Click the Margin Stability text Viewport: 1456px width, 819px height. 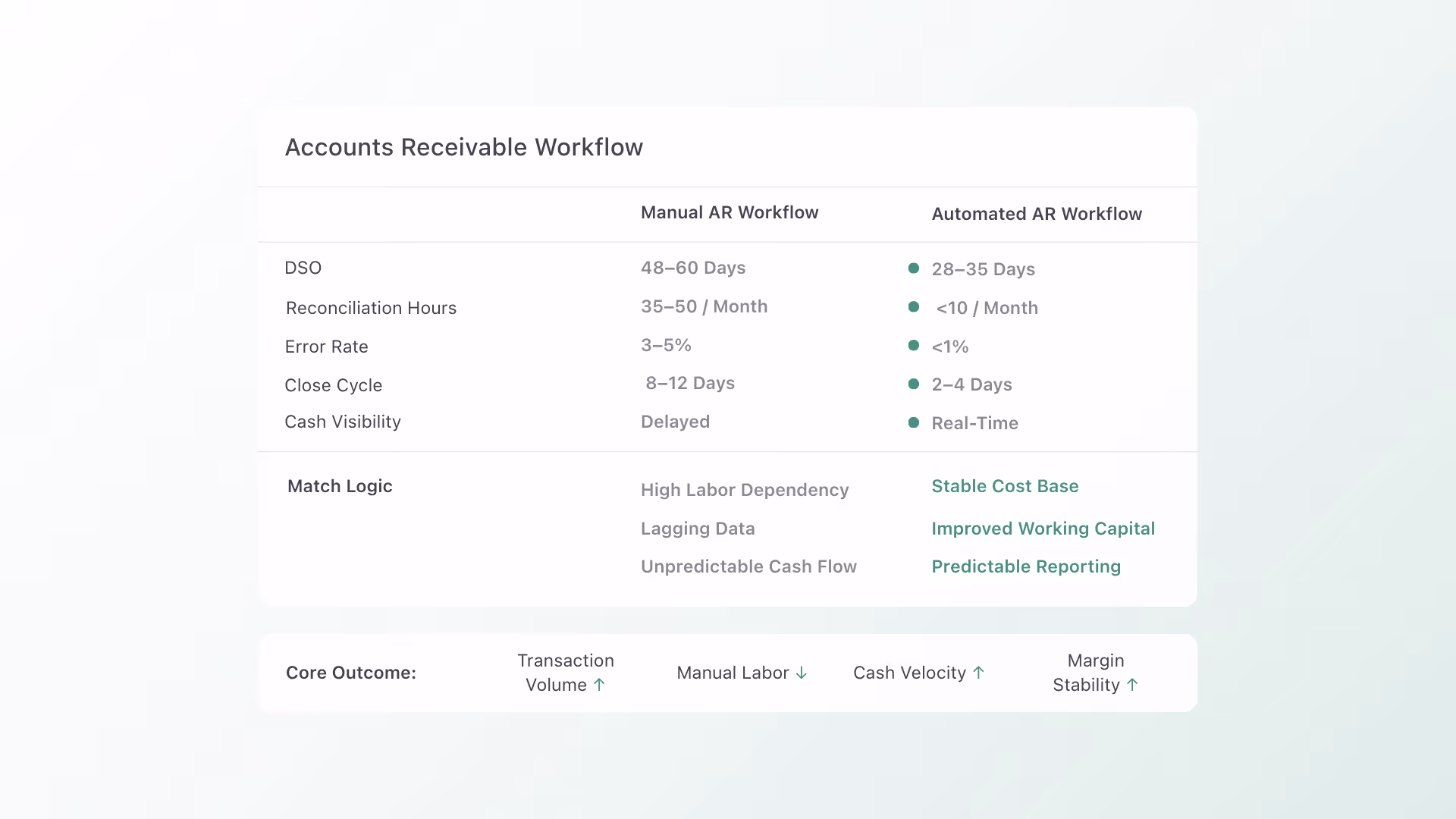1088,673
